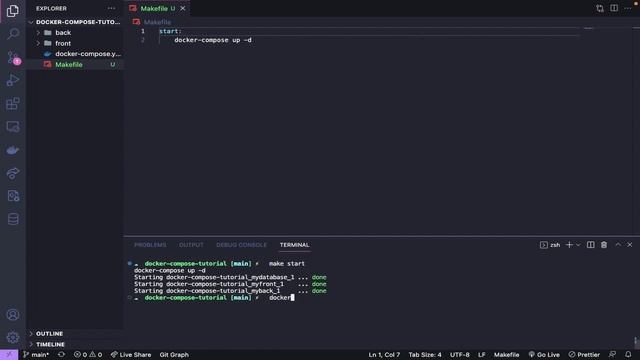Open the feedback icon in status bar
Viewport: 640px width, 360px height.
(x=612, y=355)
